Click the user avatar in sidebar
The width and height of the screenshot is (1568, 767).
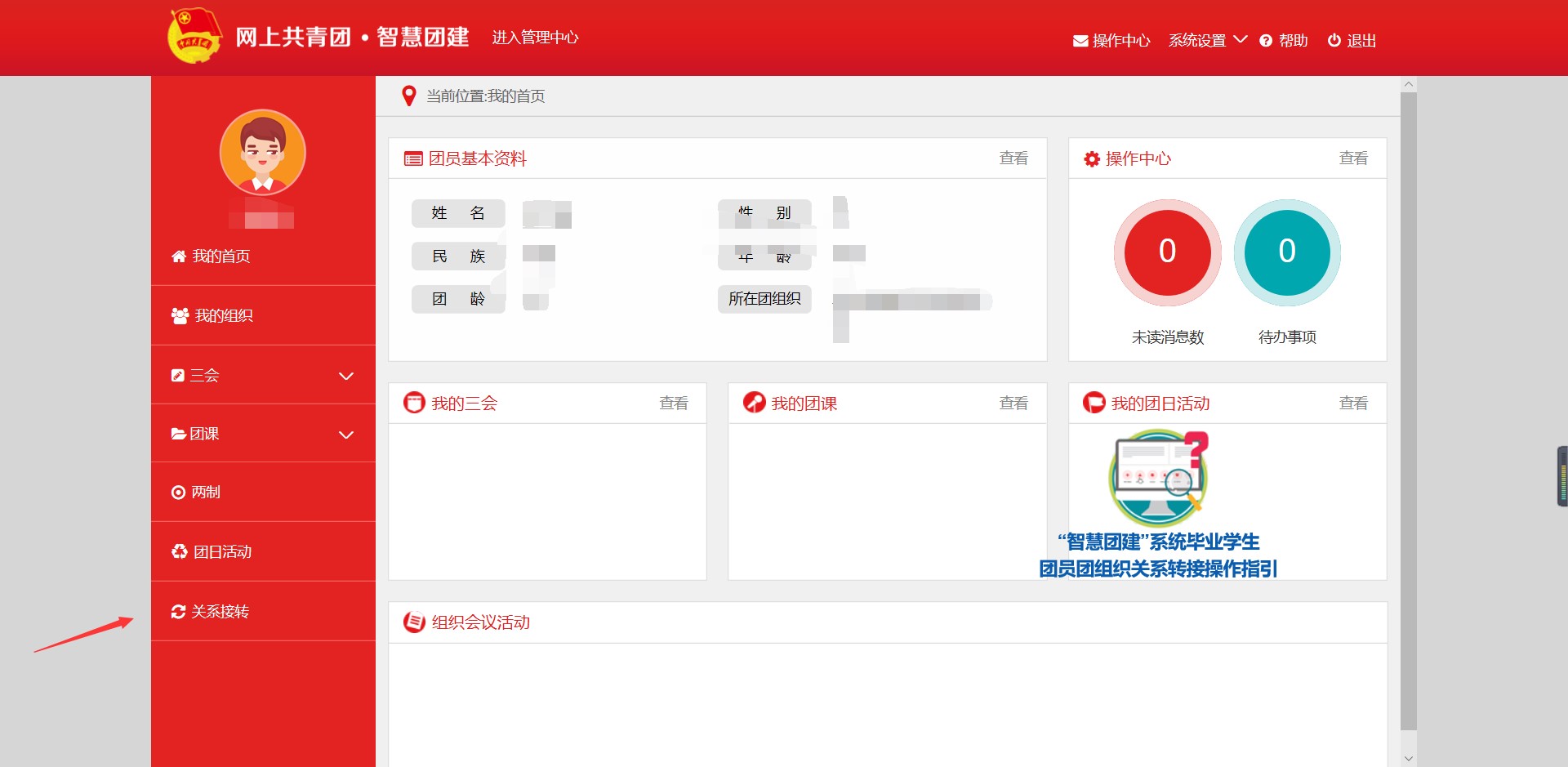click(262, 153)
